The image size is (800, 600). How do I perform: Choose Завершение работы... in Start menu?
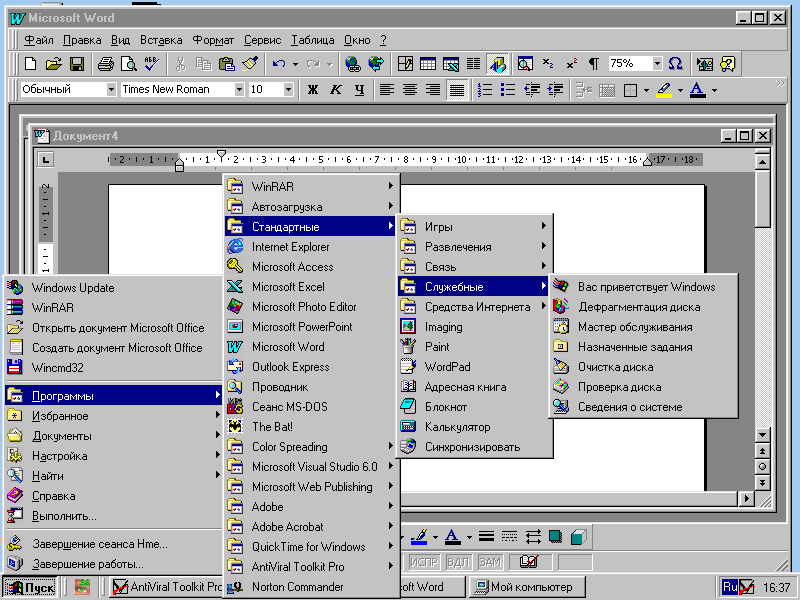click(113, 564)
